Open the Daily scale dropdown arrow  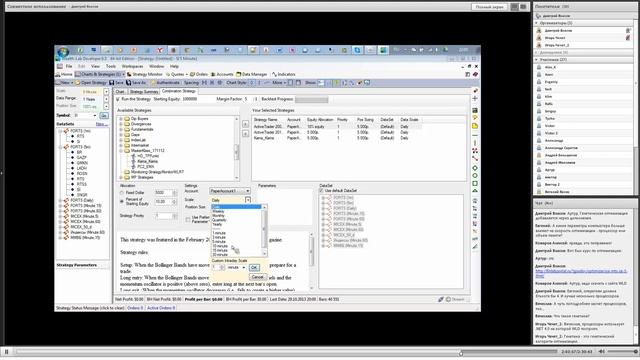point(248,200)
